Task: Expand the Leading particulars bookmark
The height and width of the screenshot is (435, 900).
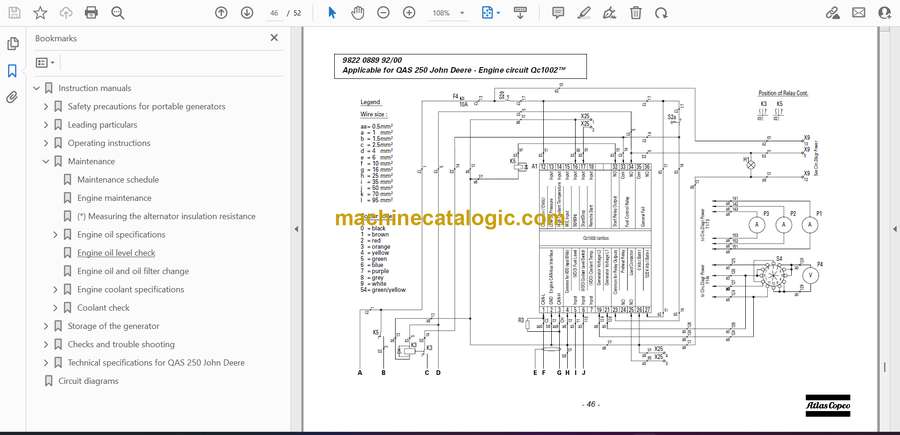Action: (x=46, y=125)
